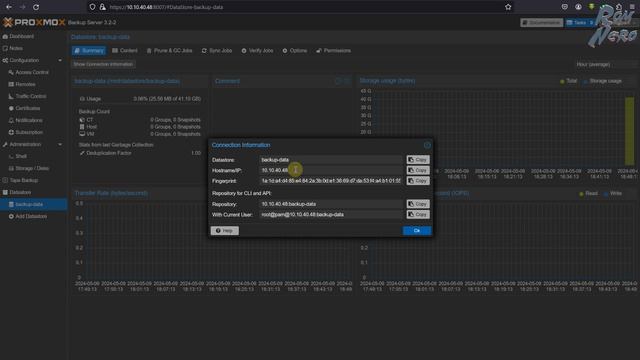Image resolution: width=640 pixels, height=360 pixels.
Task: Open Notifications in the sidebar
Action: pyautogui.click(x=29, y=120)
